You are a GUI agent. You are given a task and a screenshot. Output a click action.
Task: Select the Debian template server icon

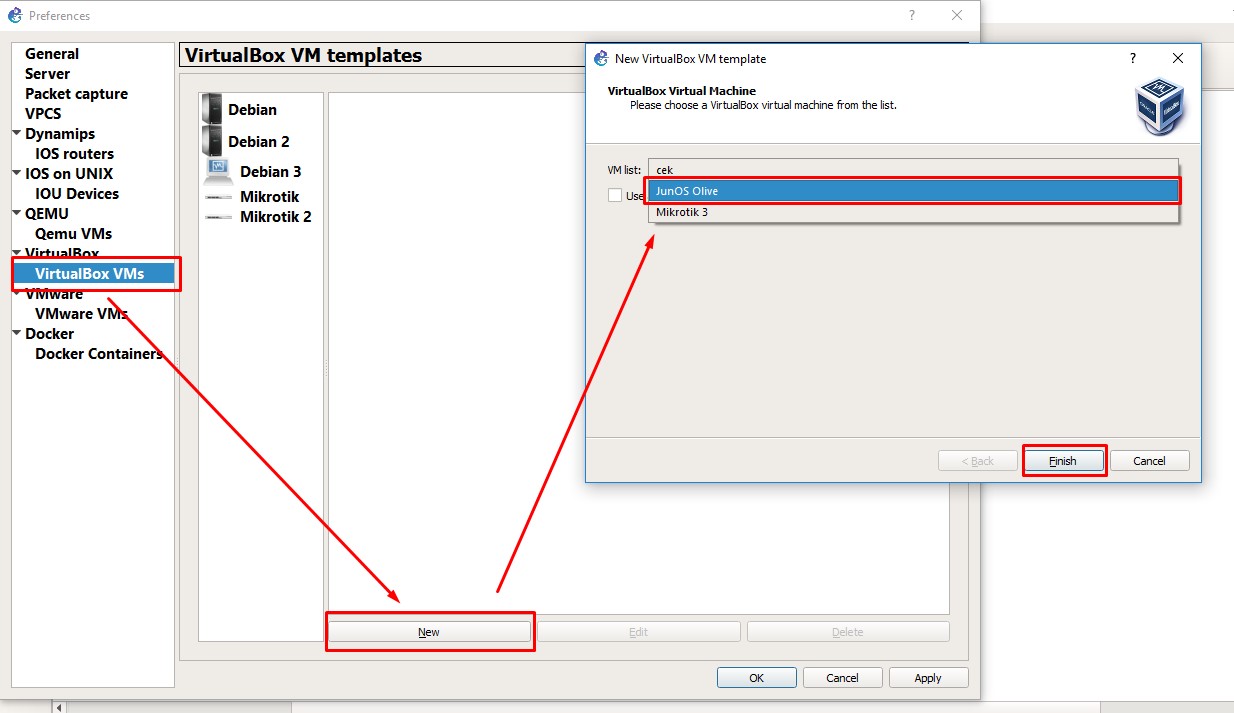tap(212, 109)
